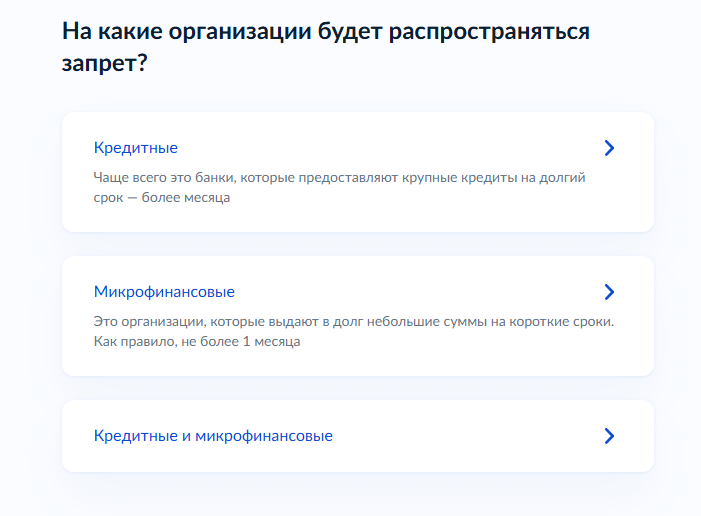The image size is (701, 516).
Task: Click the short-term loans description under Микрофинансовые
Action: pos(354,331)
